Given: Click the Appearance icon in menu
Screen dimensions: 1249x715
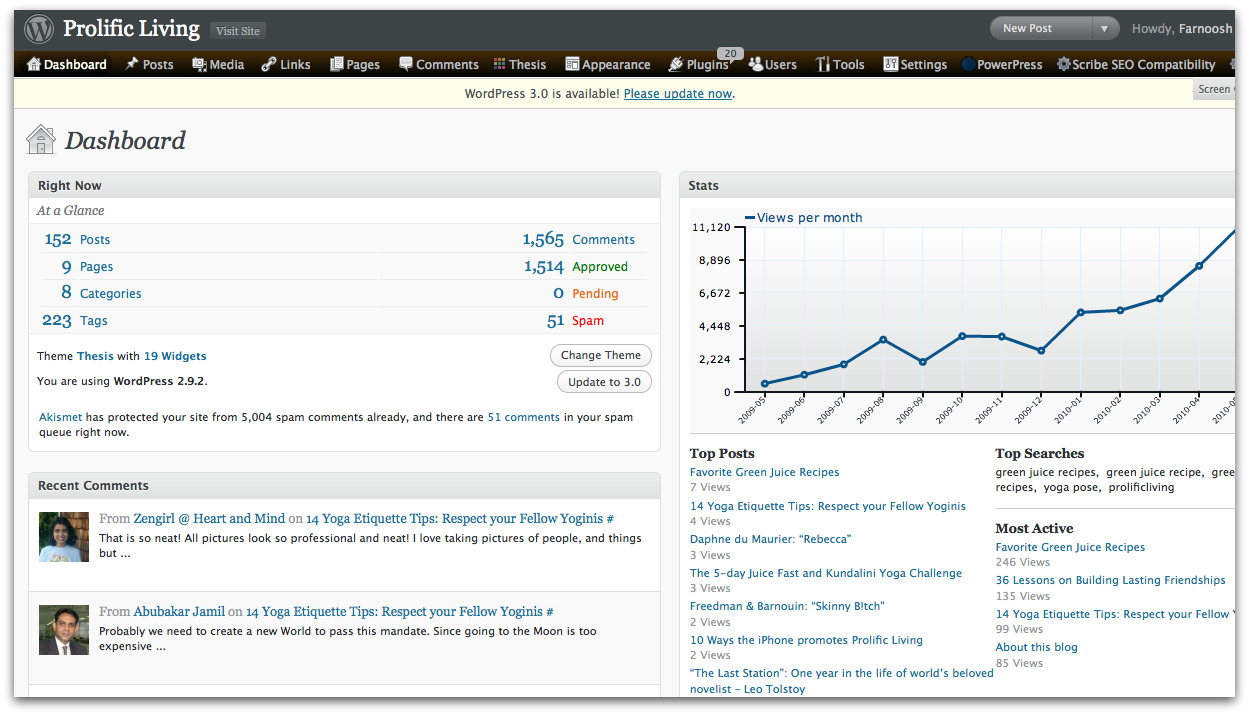Looking at the screenshot, I should 572,64.
